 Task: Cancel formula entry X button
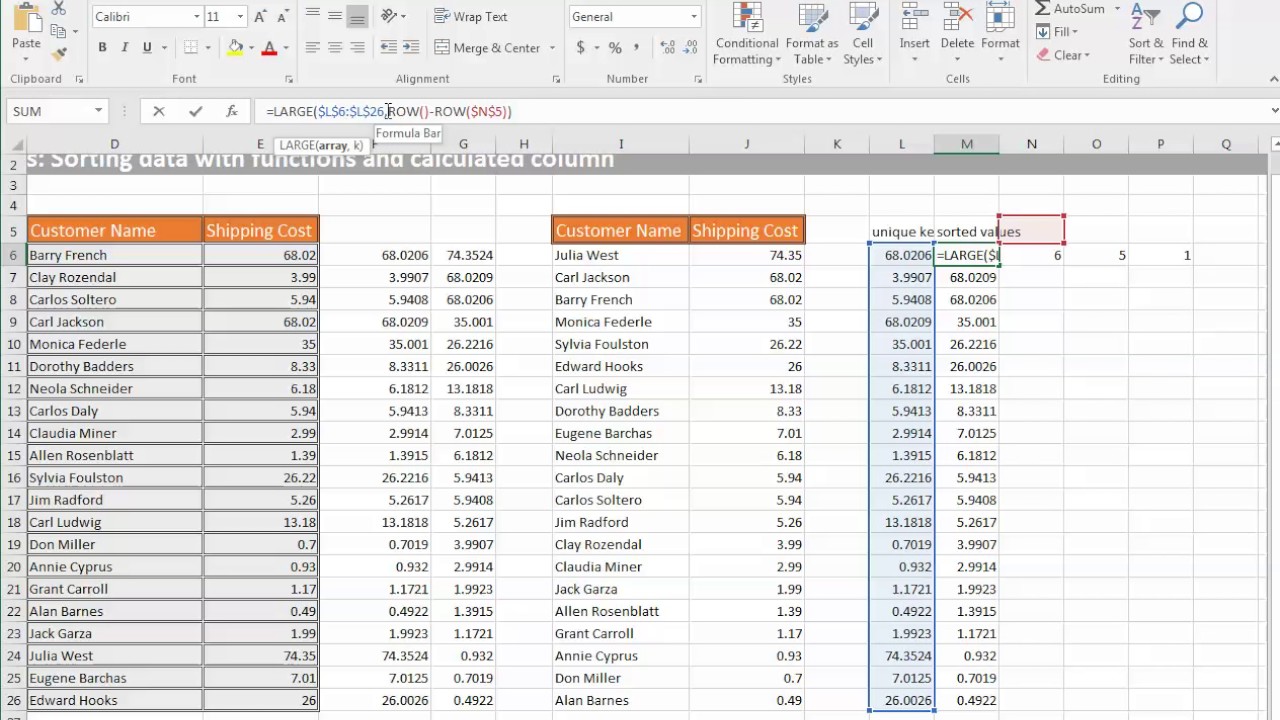(158, 111)
